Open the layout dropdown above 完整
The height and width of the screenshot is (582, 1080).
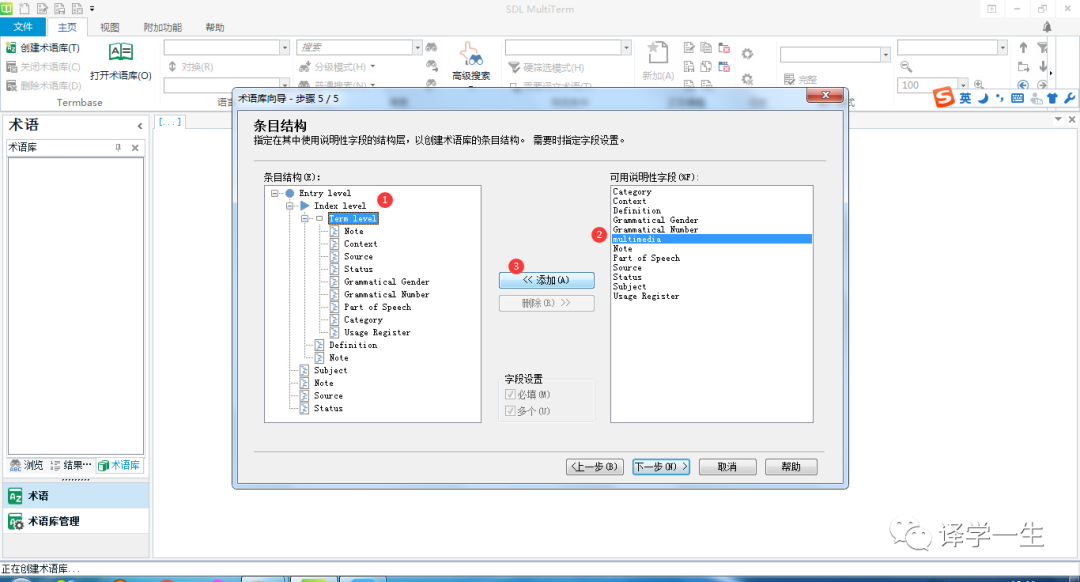tap(885, 54)
